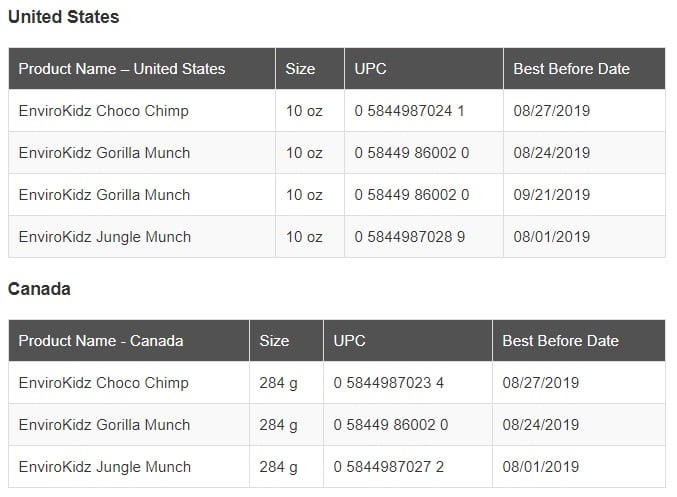Click EnviroKidz Choco Chimp in United States table
Screen dimensions: 677x497
(x=103, y=111)
